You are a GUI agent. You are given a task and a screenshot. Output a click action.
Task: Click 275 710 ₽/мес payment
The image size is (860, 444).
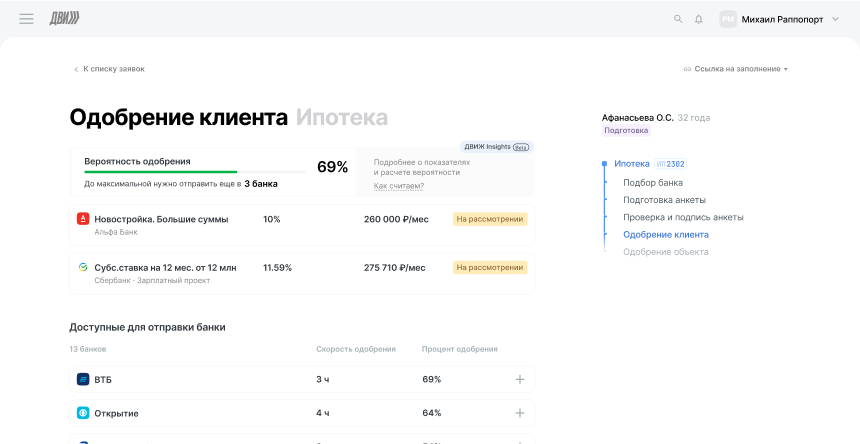[x=394, y=268]
